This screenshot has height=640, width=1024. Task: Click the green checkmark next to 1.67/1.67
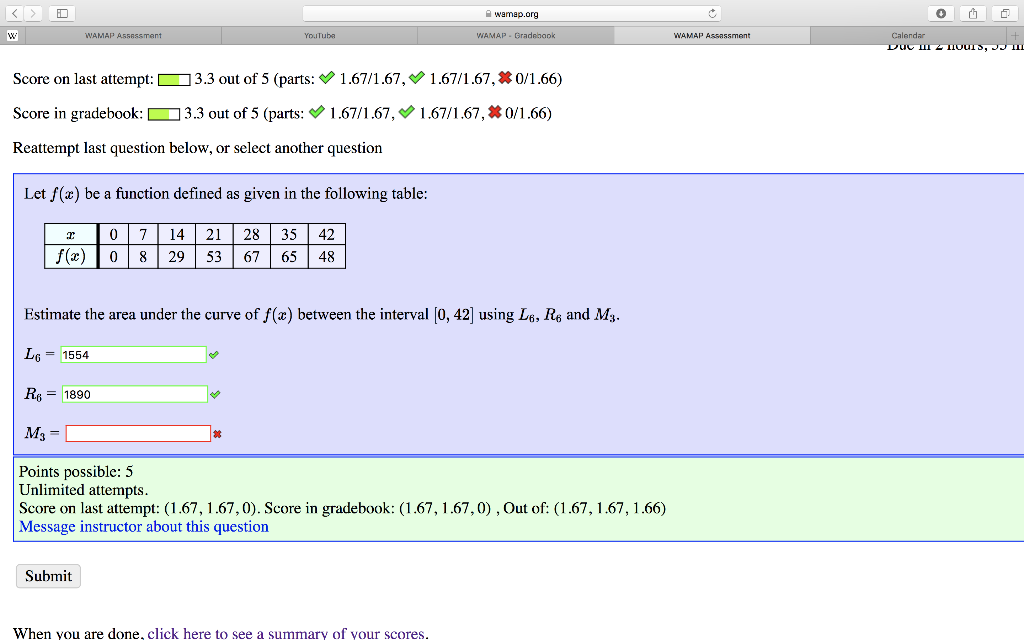[x=327, y=77]
